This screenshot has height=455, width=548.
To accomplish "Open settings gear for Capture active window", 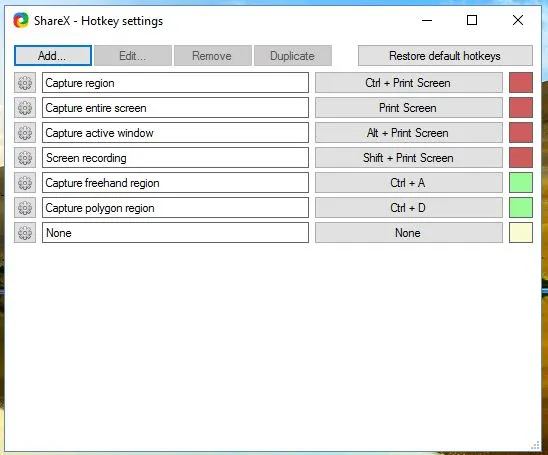I will point(25,133).
